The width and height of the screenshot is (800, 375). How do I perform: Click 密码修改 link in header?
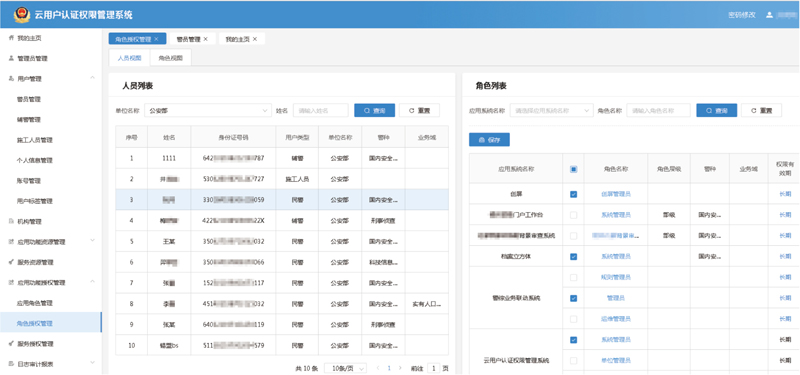pos(741,15)
